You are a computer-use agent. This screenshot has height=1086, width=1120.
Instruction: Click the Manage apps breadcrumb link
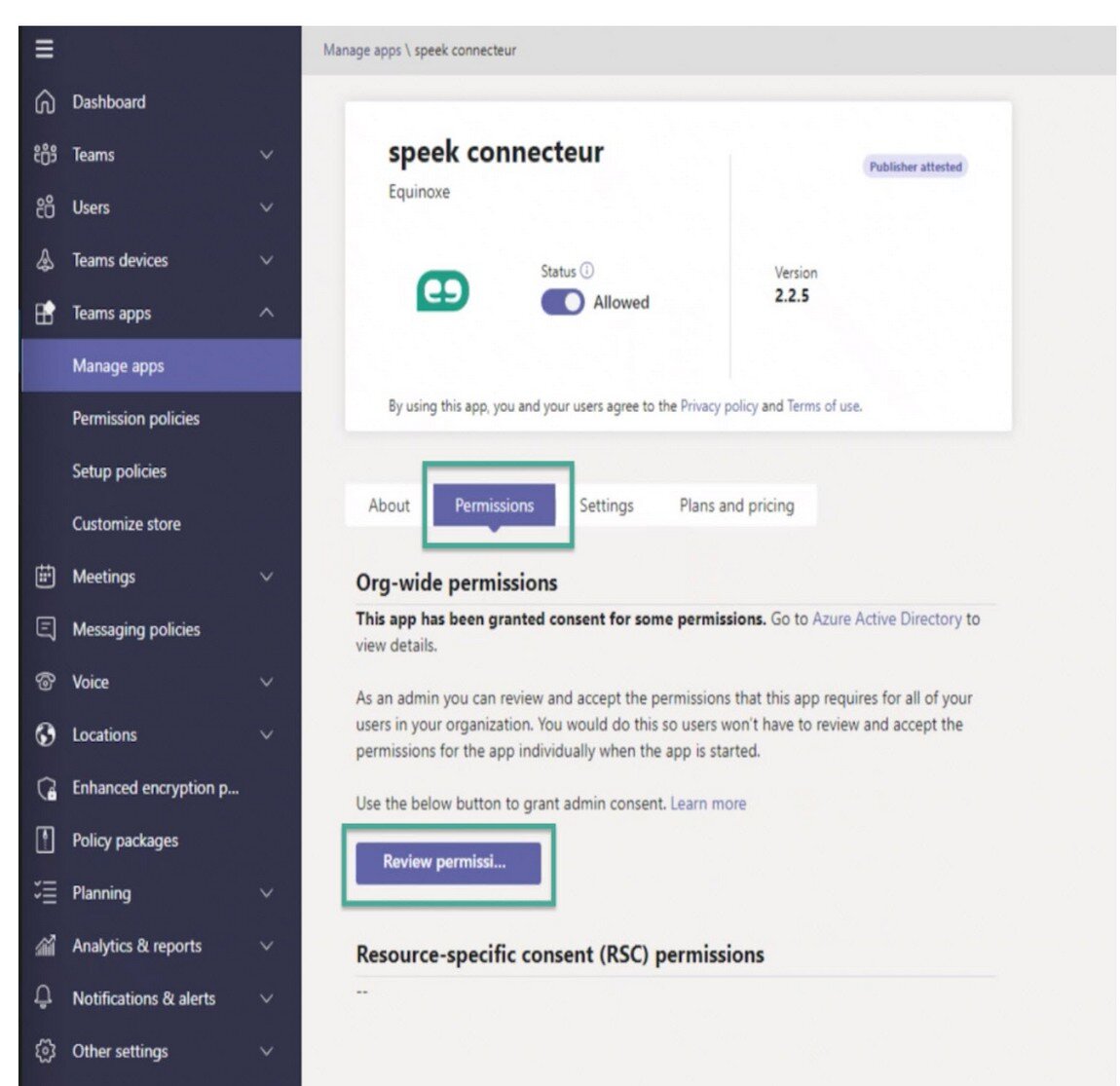362,50
